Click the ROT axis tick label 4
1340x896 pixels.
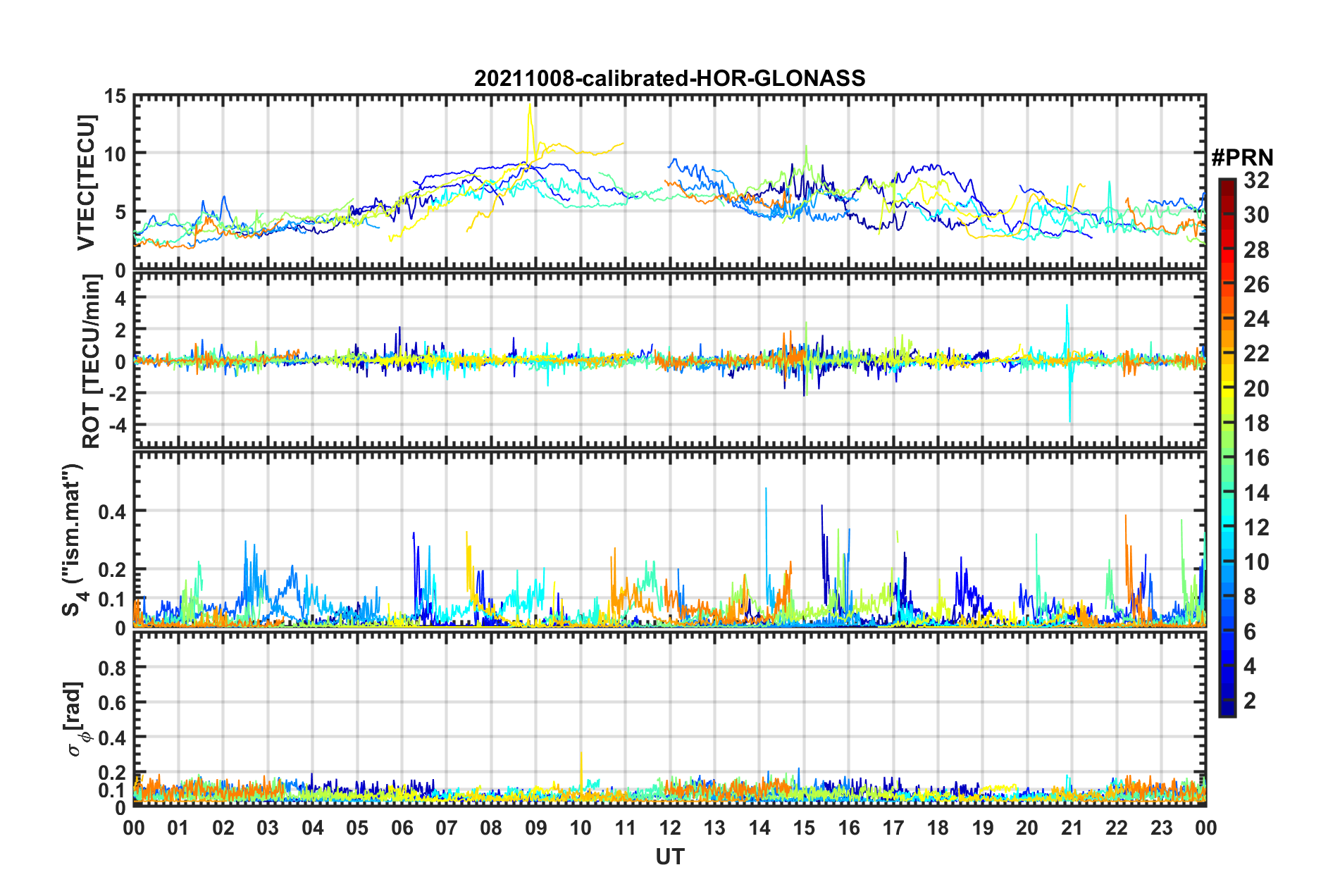(120, 298)
